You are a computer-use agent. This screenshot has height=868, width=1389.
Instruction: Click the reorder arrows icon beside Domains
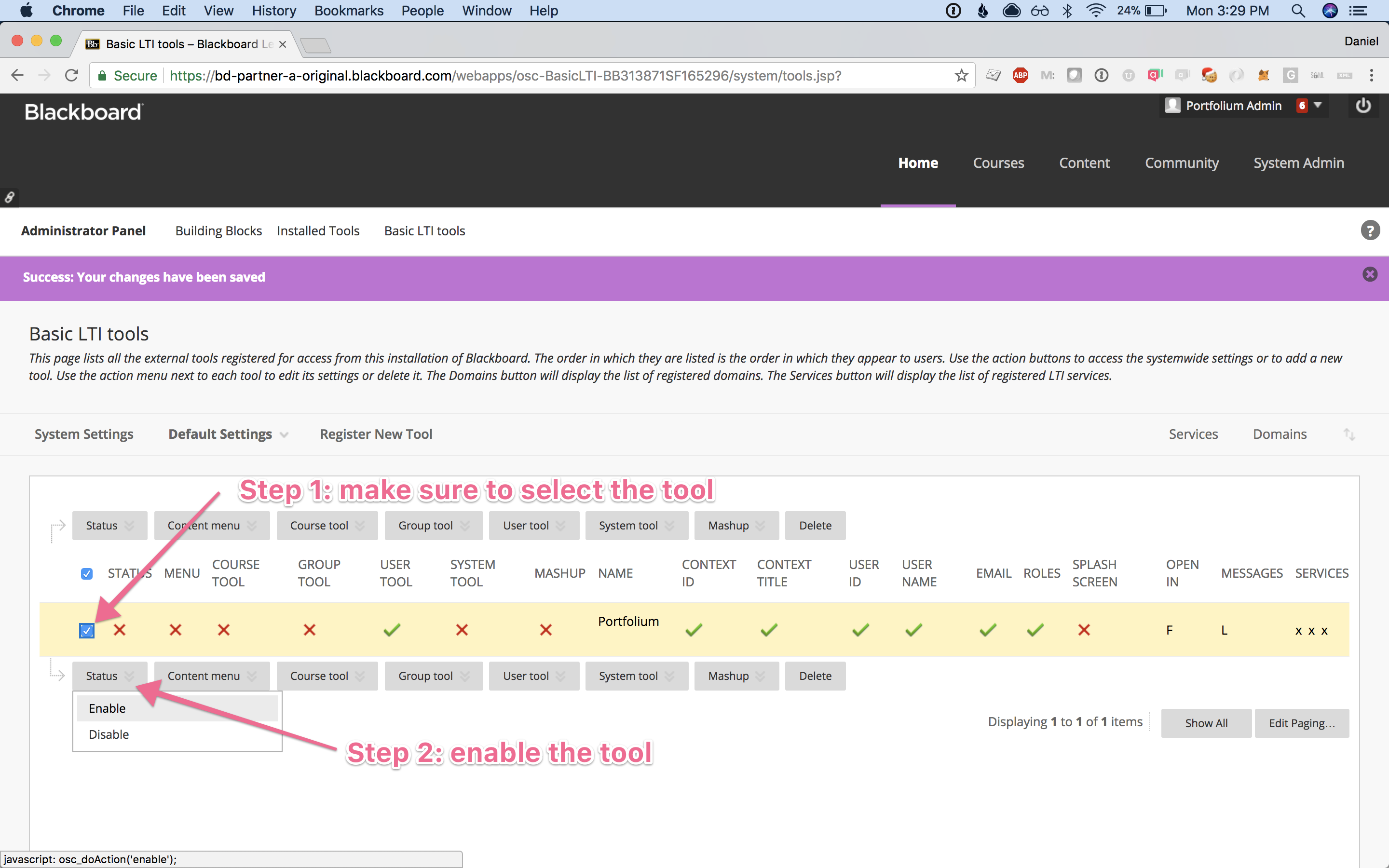[x=1349, y=434]
